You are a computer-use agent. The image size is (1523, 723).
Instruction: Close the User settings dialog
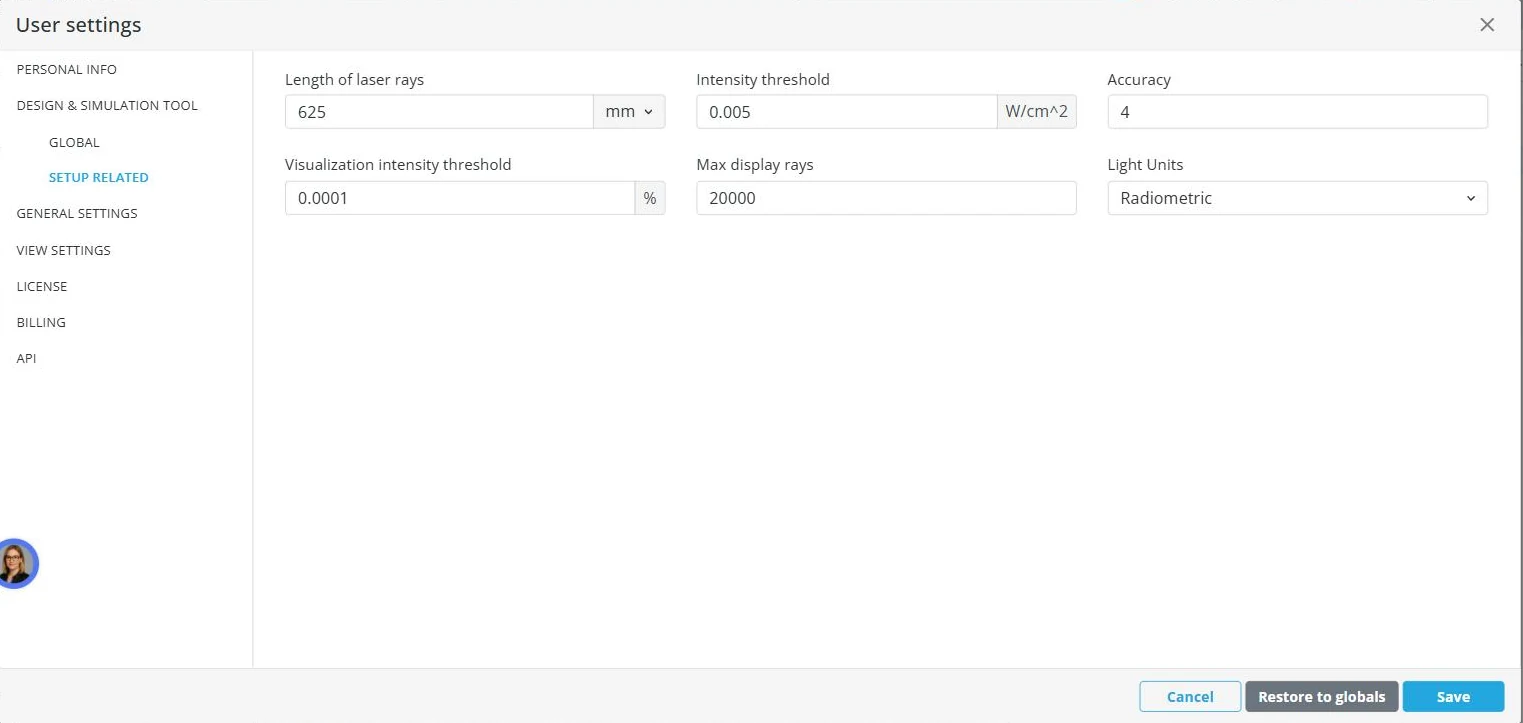pos(1487,25)
